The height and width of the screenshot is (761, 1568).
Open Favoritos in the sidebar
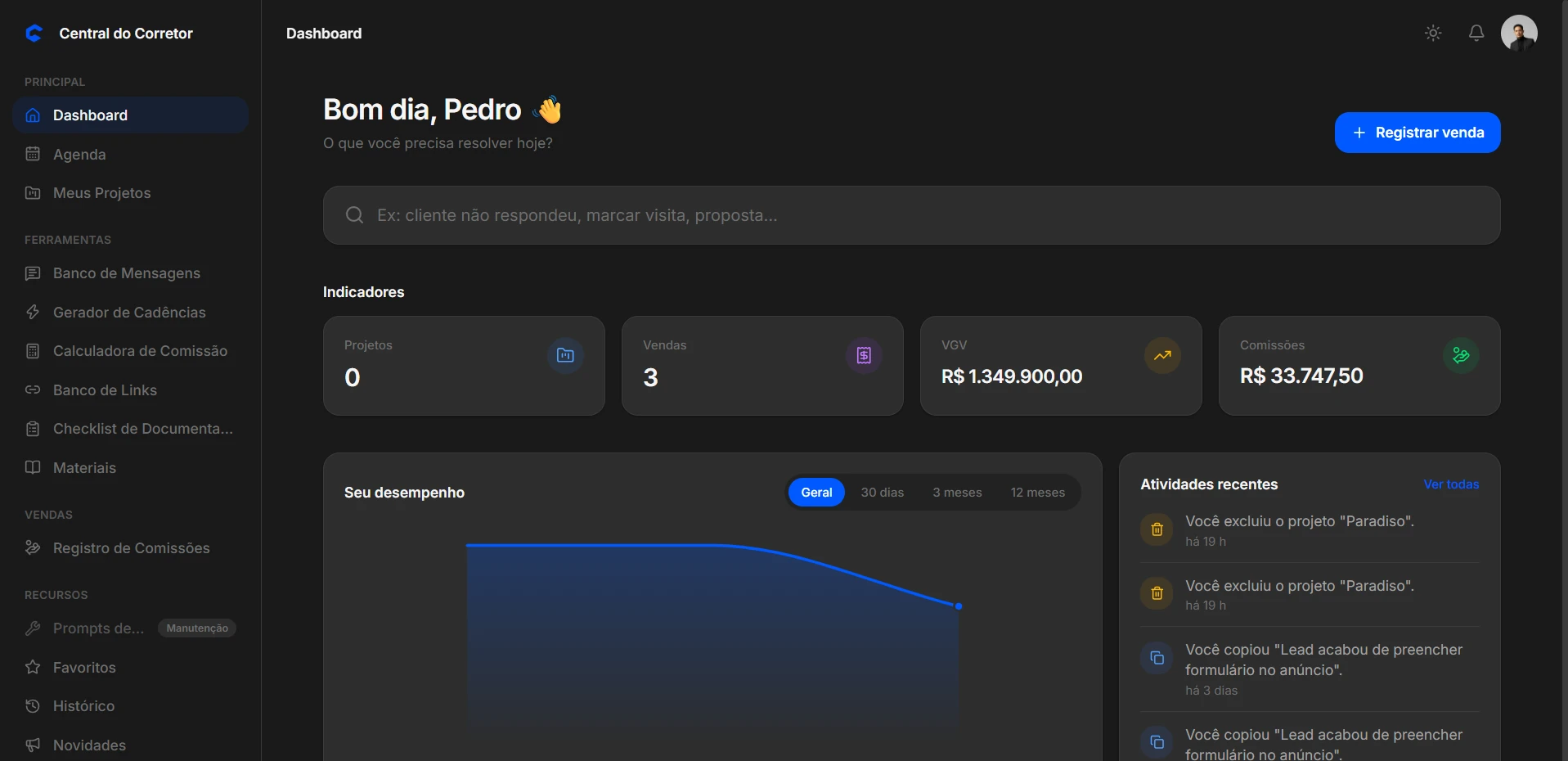pyautogui.click(x=130, y=668)
